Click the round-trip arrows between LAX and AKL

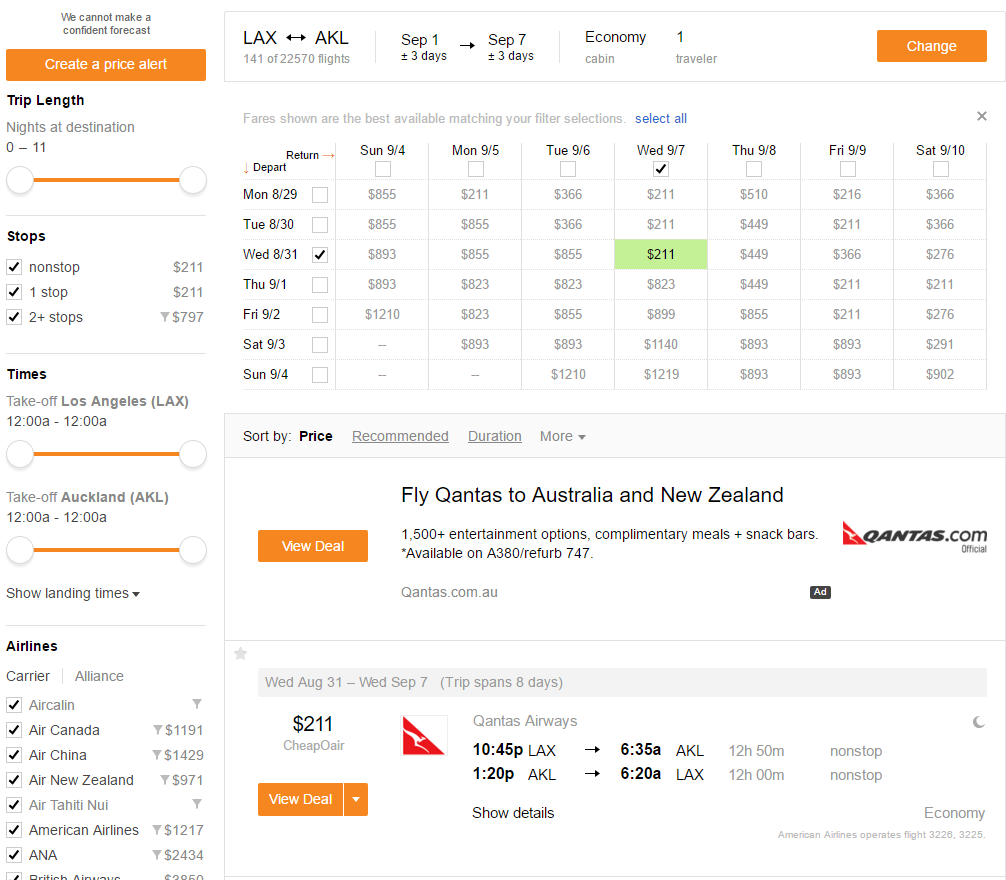[x=296, y=38]
